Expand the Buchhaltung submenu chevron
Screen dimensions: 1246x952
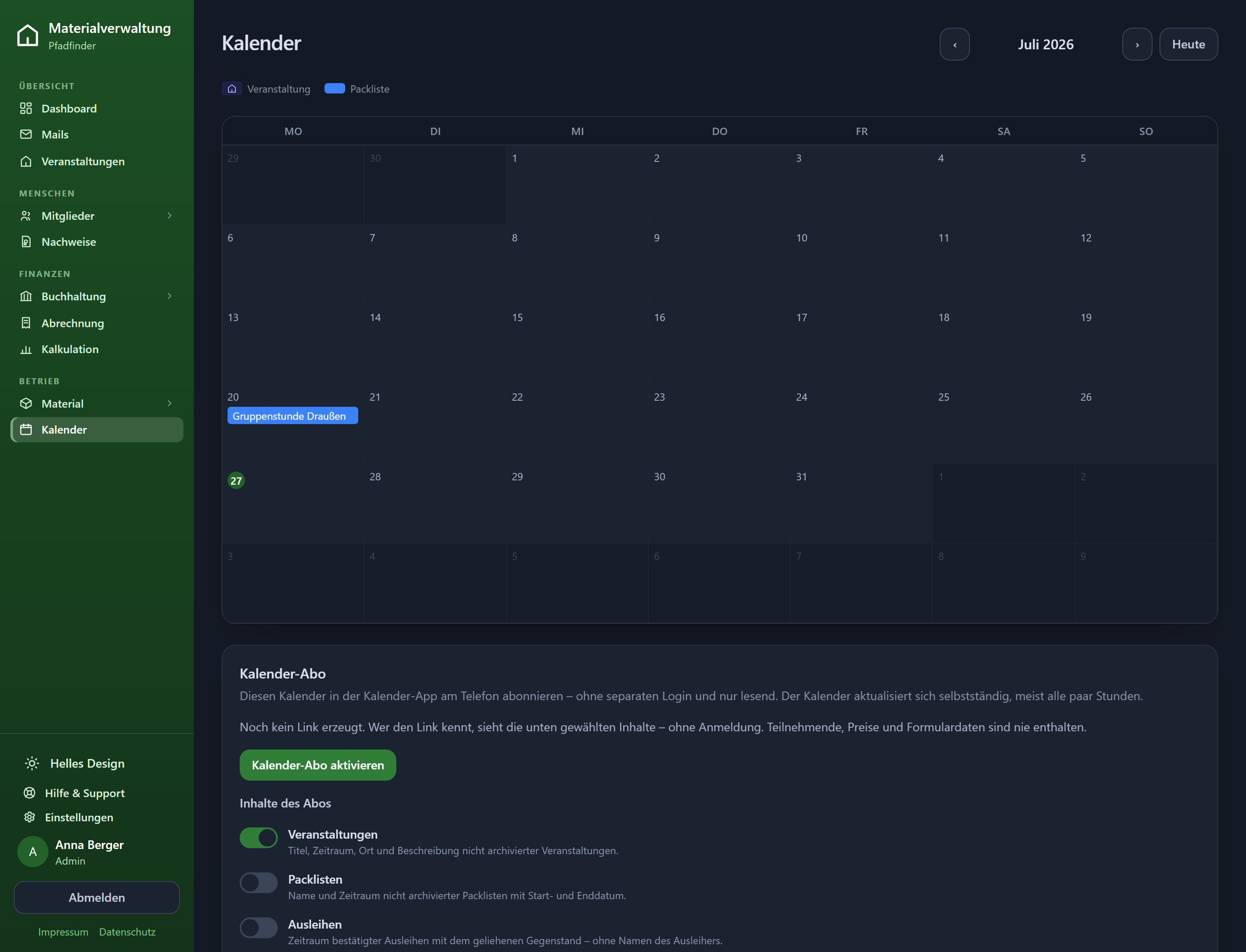point(170,296)
